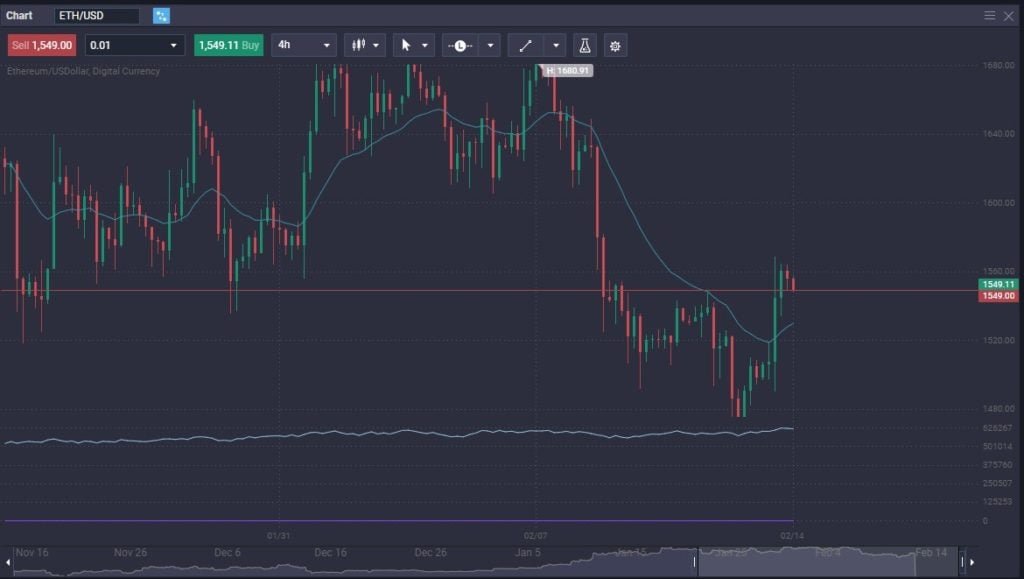Expand the 4h timeframe dropdown
The width and height of the screenshot is (1024, 579).
coord(303,45)
